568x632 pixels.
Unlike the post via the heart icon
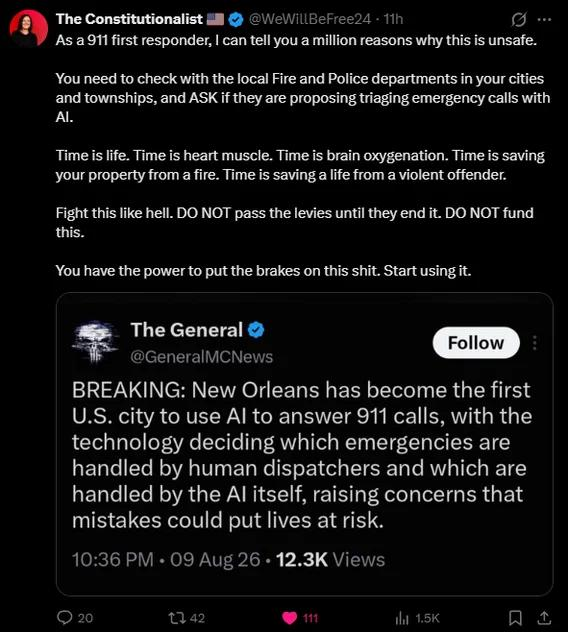[x=289, y=618]
